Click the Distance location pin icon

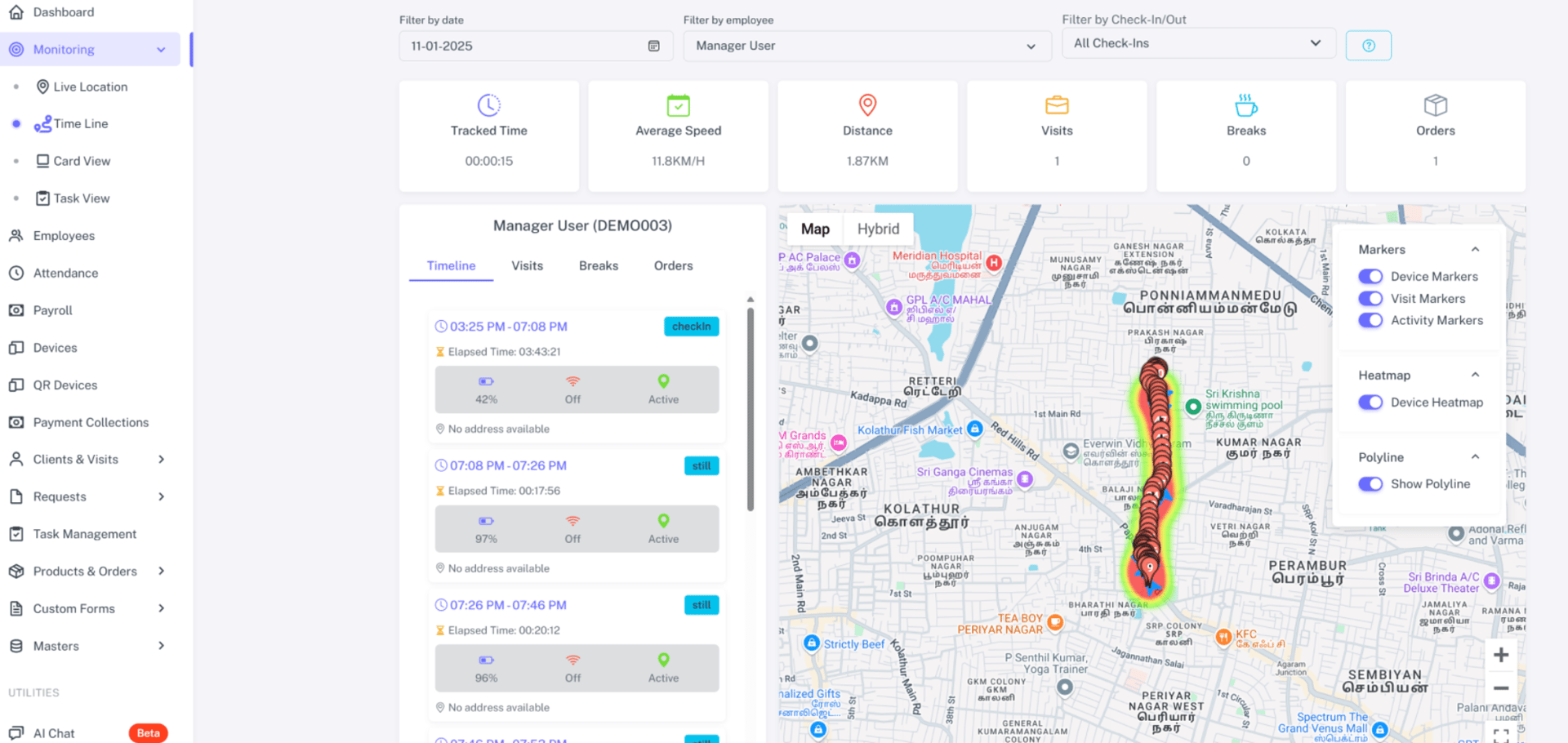tap(867, 105)
